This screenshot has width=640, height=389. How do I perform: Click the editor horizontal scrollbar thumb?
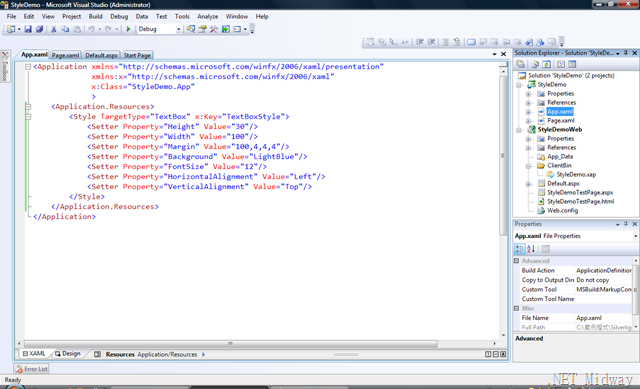point(231,344)
